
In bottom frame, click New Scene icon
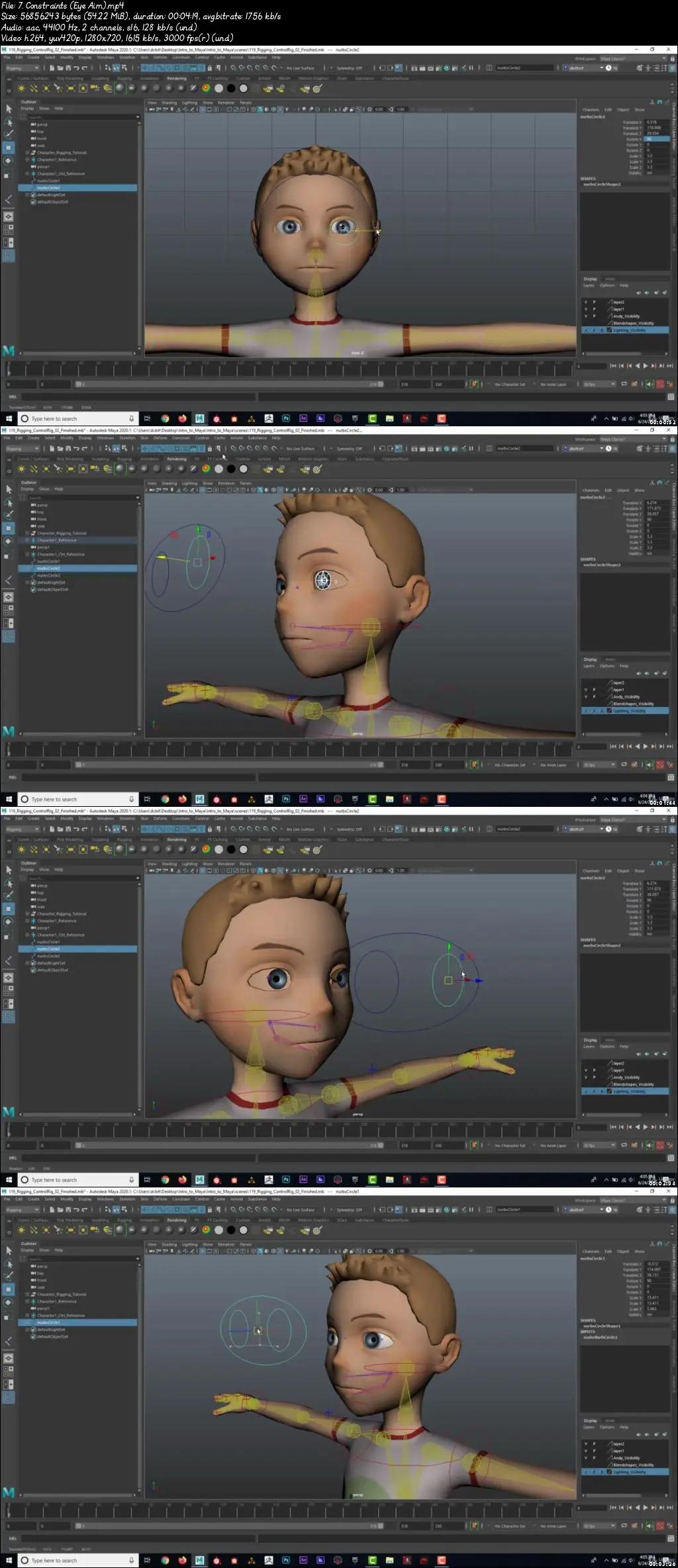point(52,1209)
